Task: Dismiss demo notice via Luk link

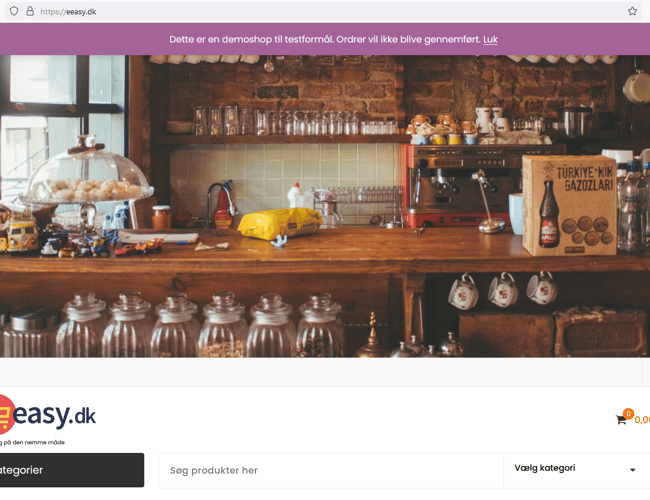Action: pyautogui.click(x=490, y=39)
